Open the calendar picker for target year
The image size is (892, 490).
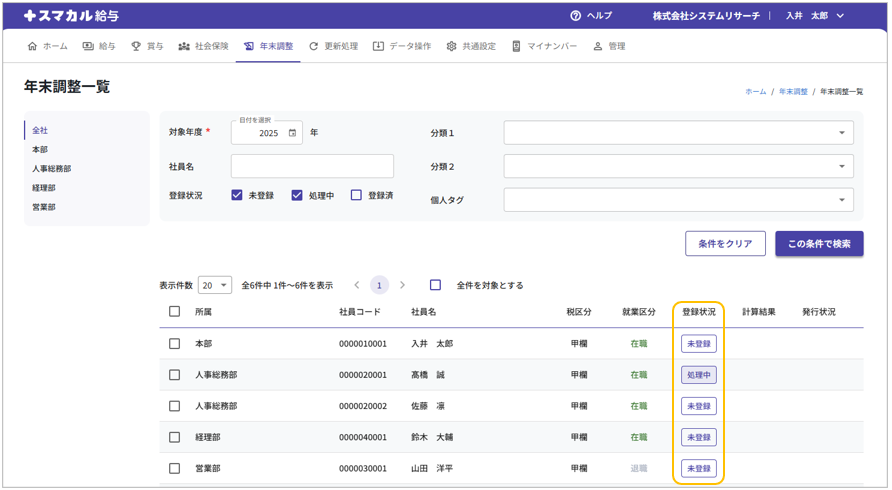(292, 133)
